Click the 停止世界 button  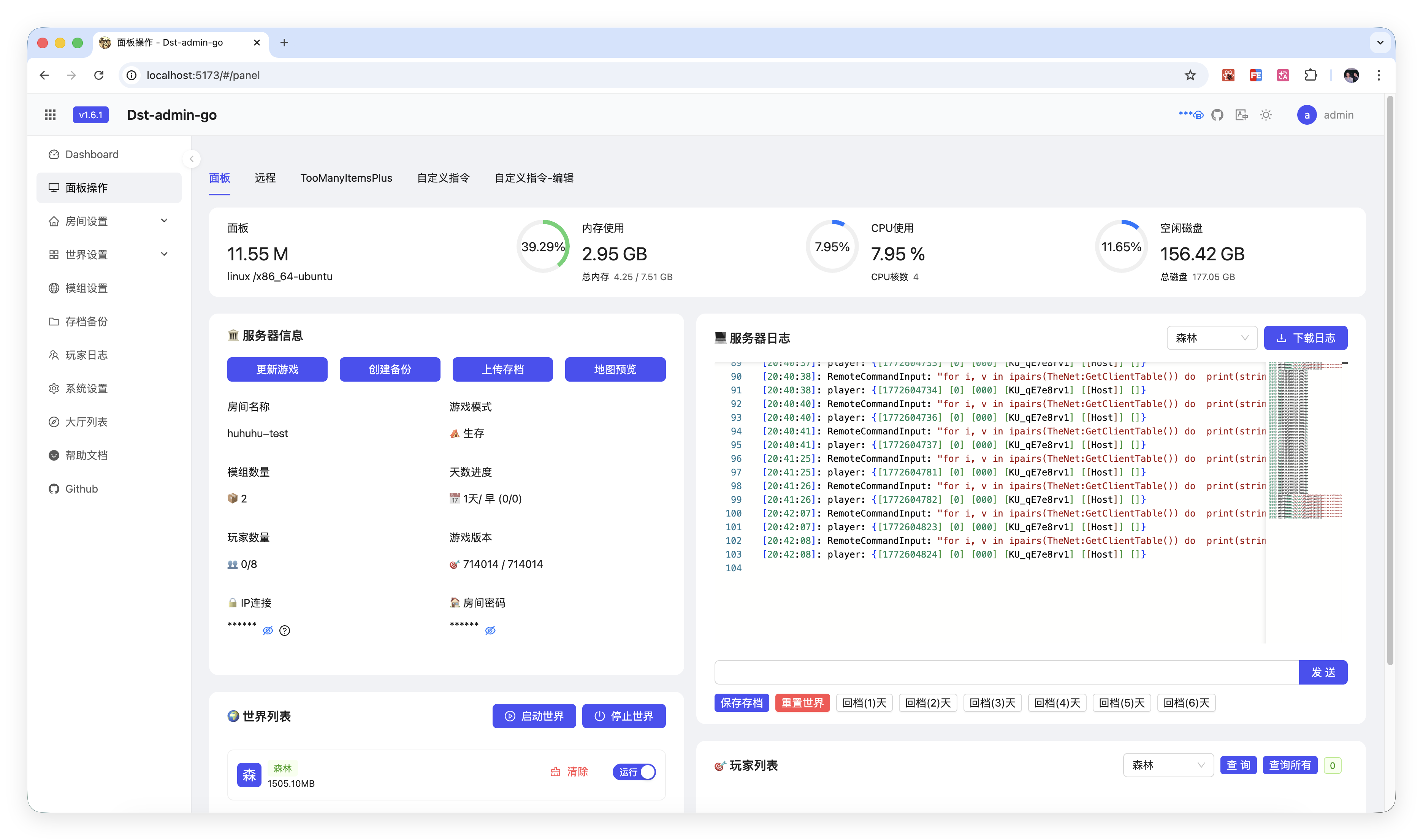[623, 716]
